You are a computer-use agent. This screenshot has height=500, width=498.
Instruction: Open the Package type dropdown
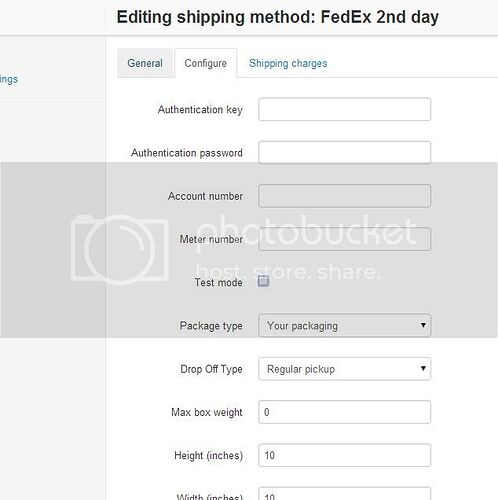coord(344,325)
